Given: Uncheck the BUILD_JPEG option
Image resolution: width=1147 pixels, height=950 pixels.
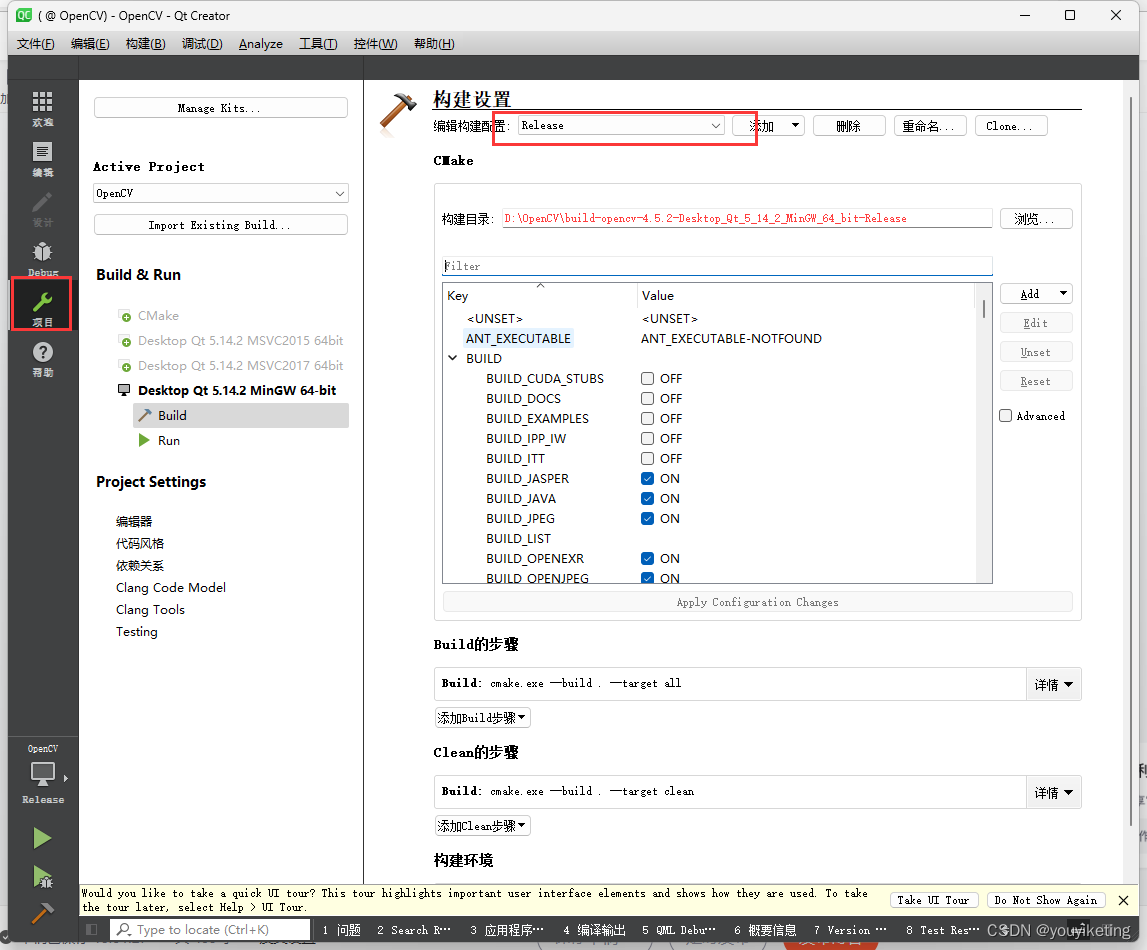Looking at the screenshot, I should click(x=647, y=519).
